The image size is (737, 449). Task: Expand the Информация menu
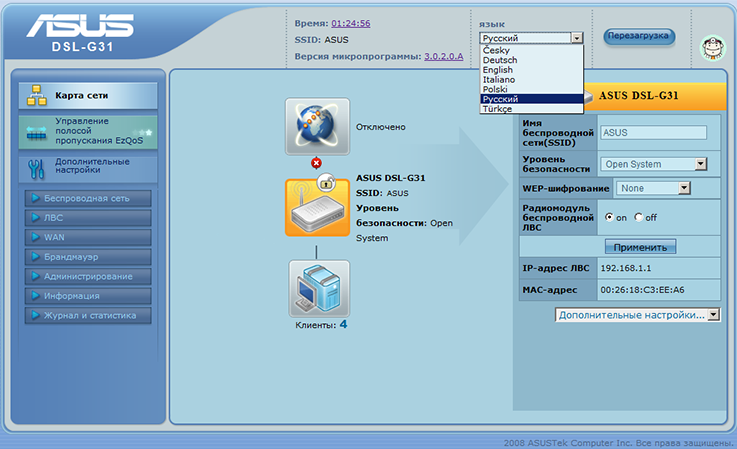[x=88, y=296]
